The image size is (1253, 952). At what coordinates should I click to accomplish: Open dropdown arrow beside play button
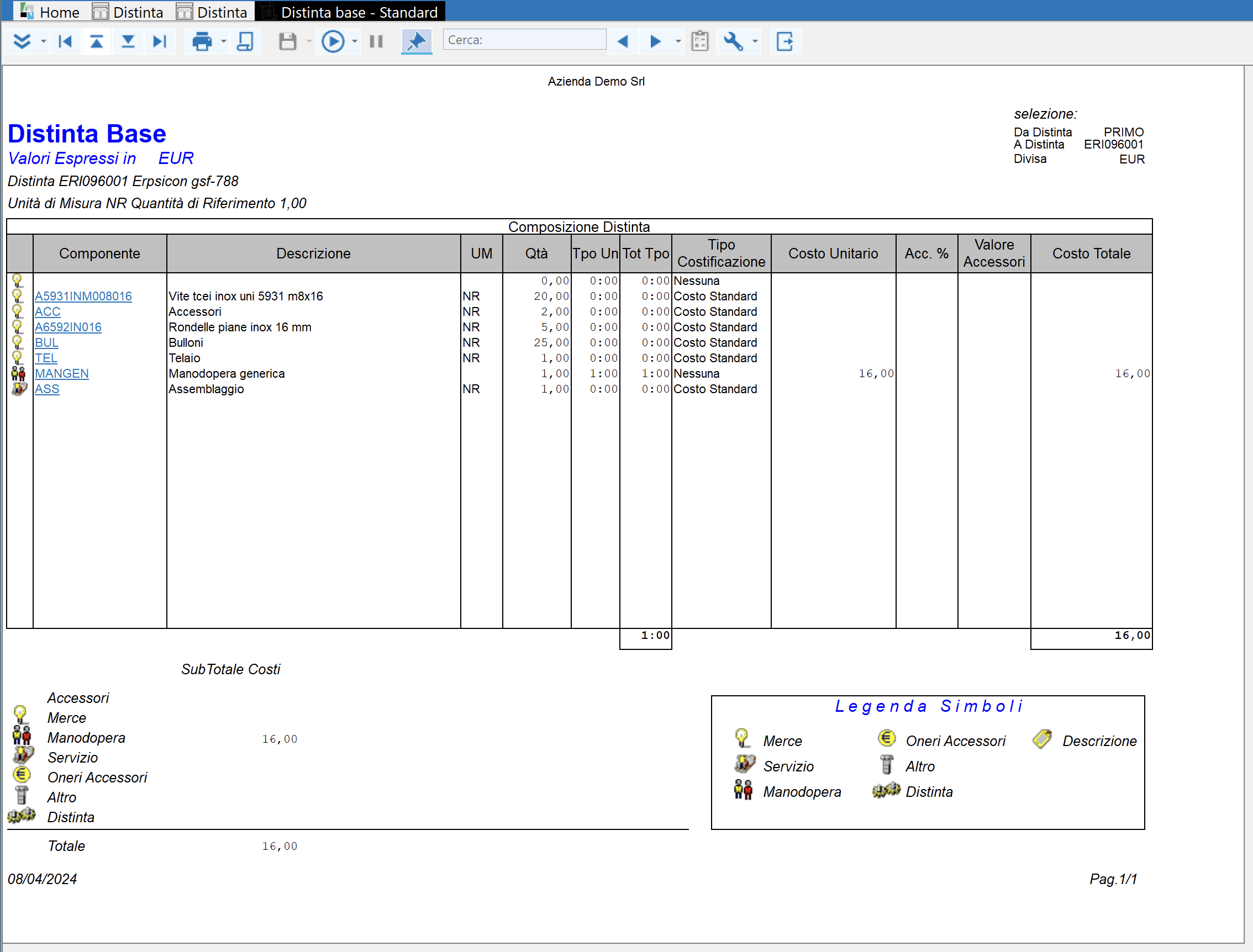tap(354, 41)
